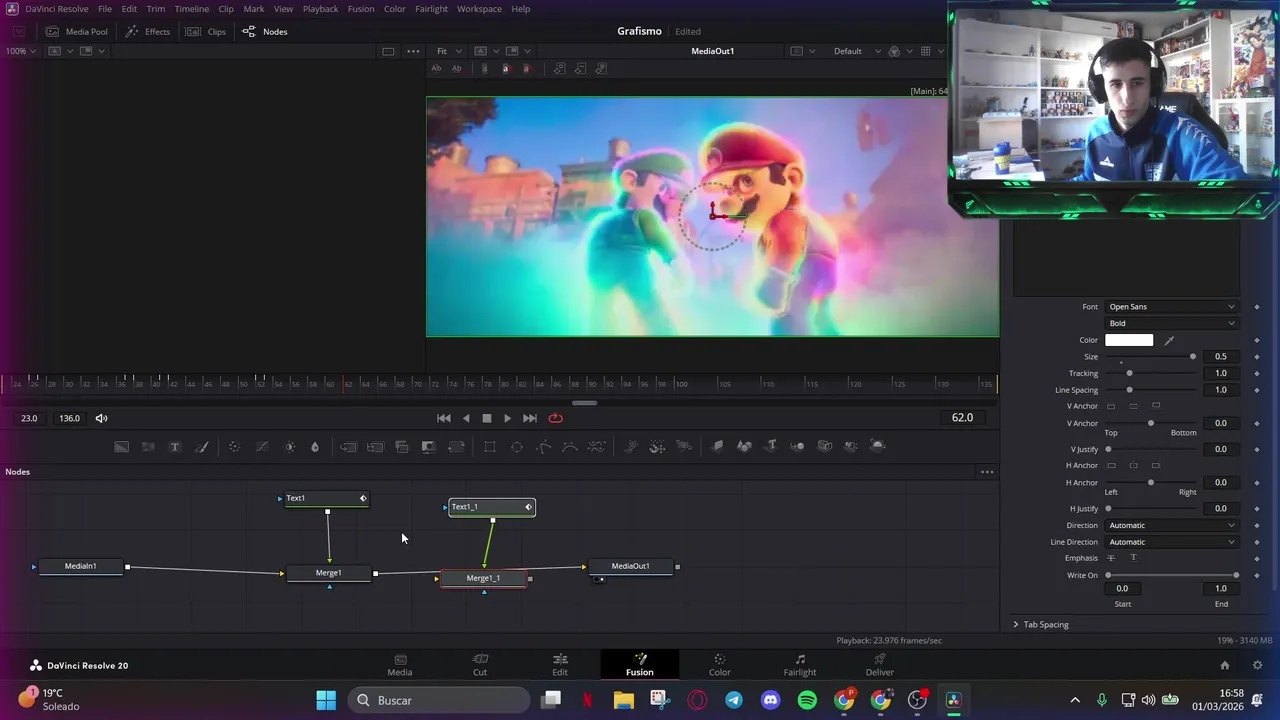Expand the Tab Spacing section
The width and height of the screenshot is (1280, 720).
click(1041, 624)
